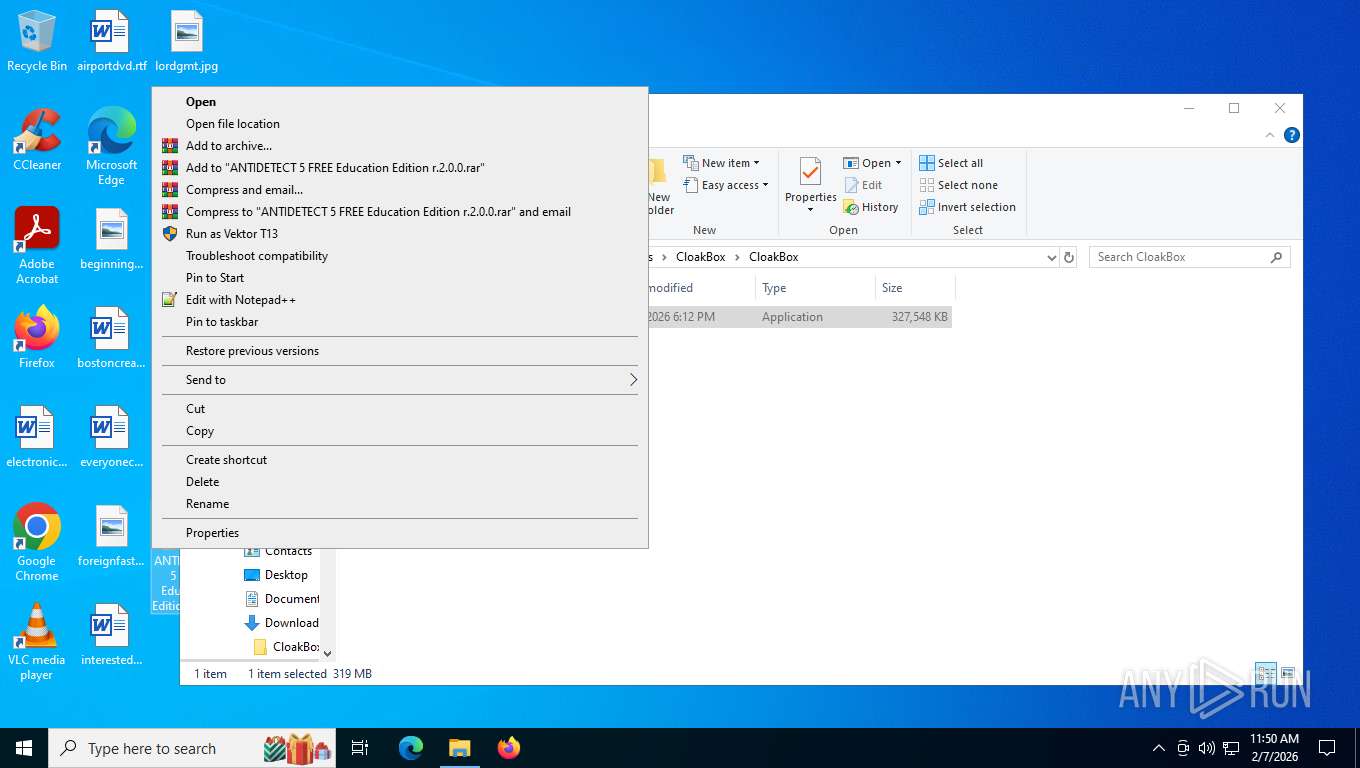Click Properties checkmark icon in ribbon
Viewport: 1360px width, 768px height.
810,171
